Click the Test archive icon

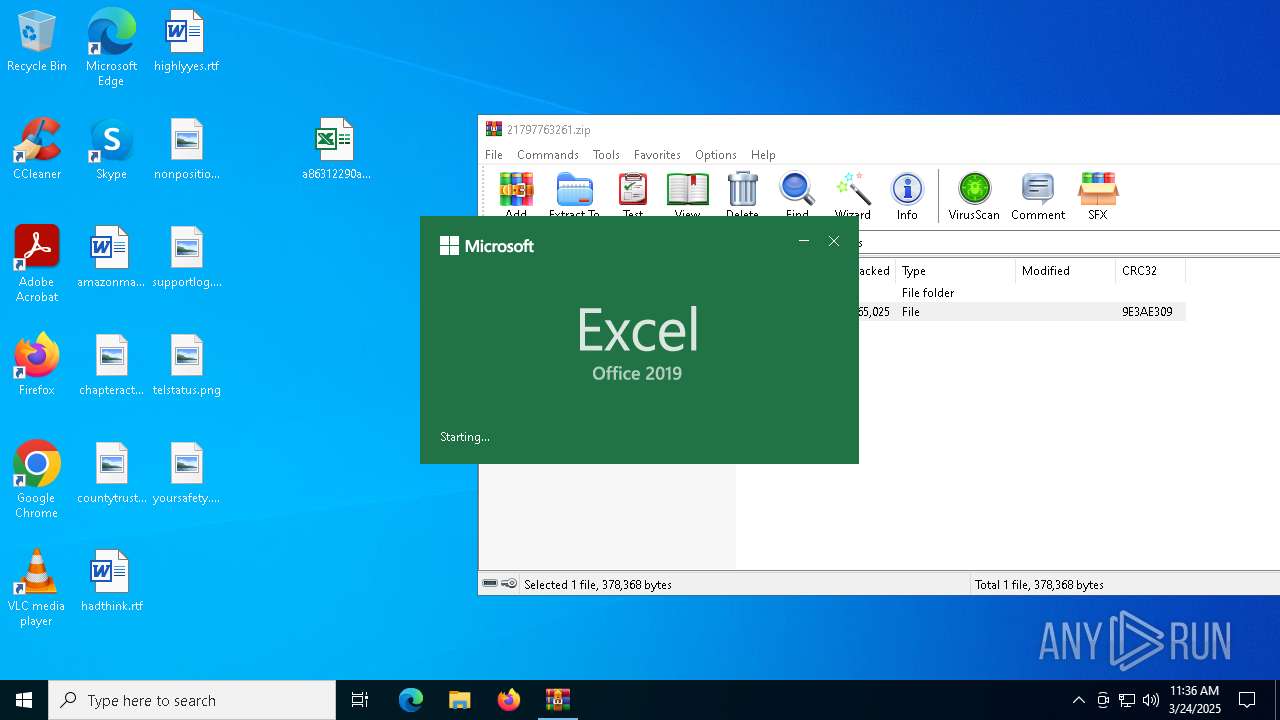(x=633, y=193)
